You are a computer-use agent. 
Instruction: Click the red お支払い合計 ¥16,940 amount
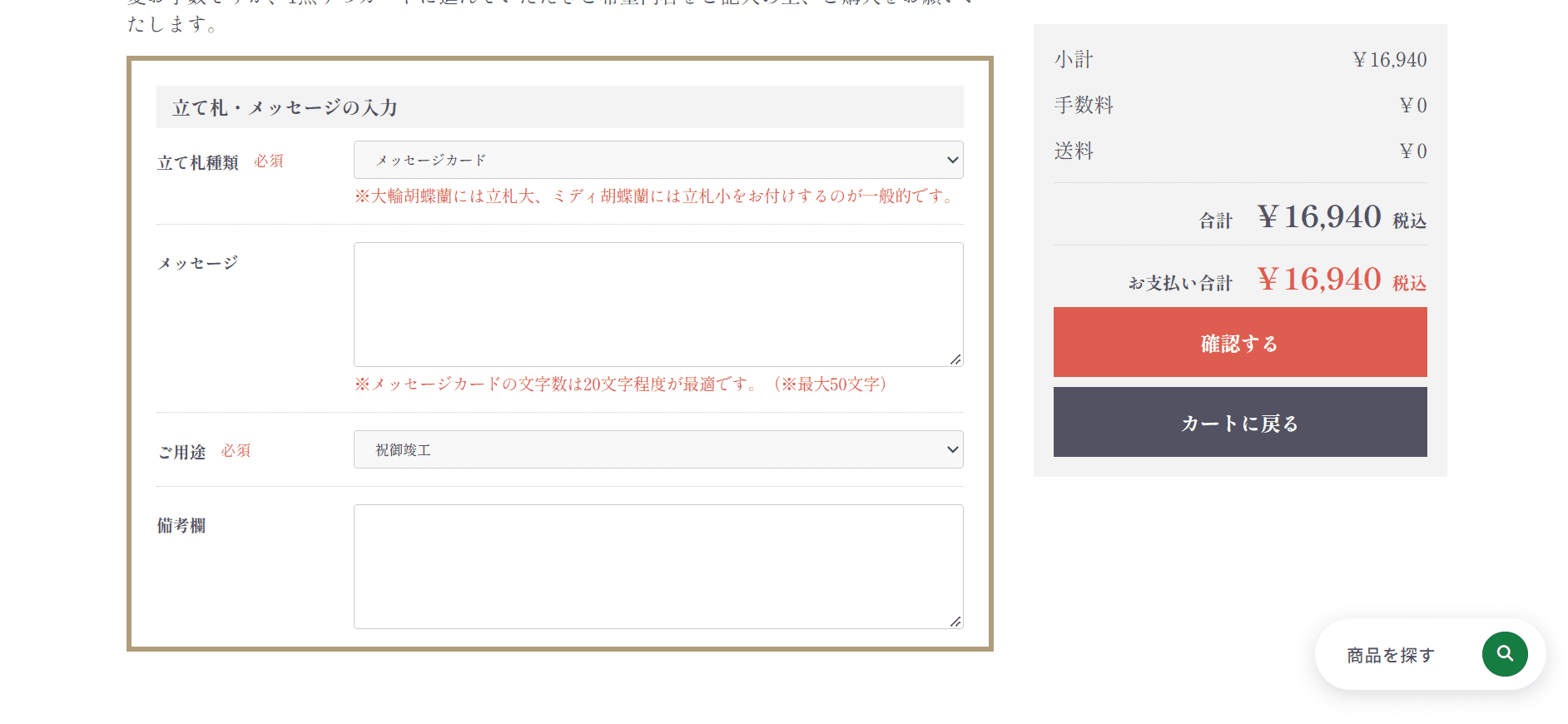click(x=1319, y=279)
